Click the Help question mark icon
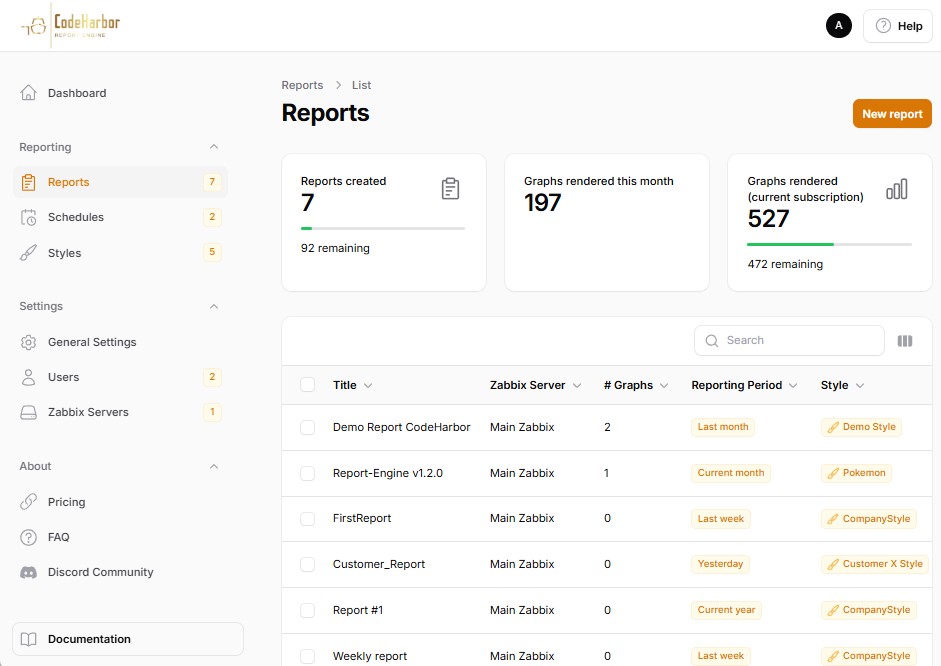The image size is (941, 666). 883,26
